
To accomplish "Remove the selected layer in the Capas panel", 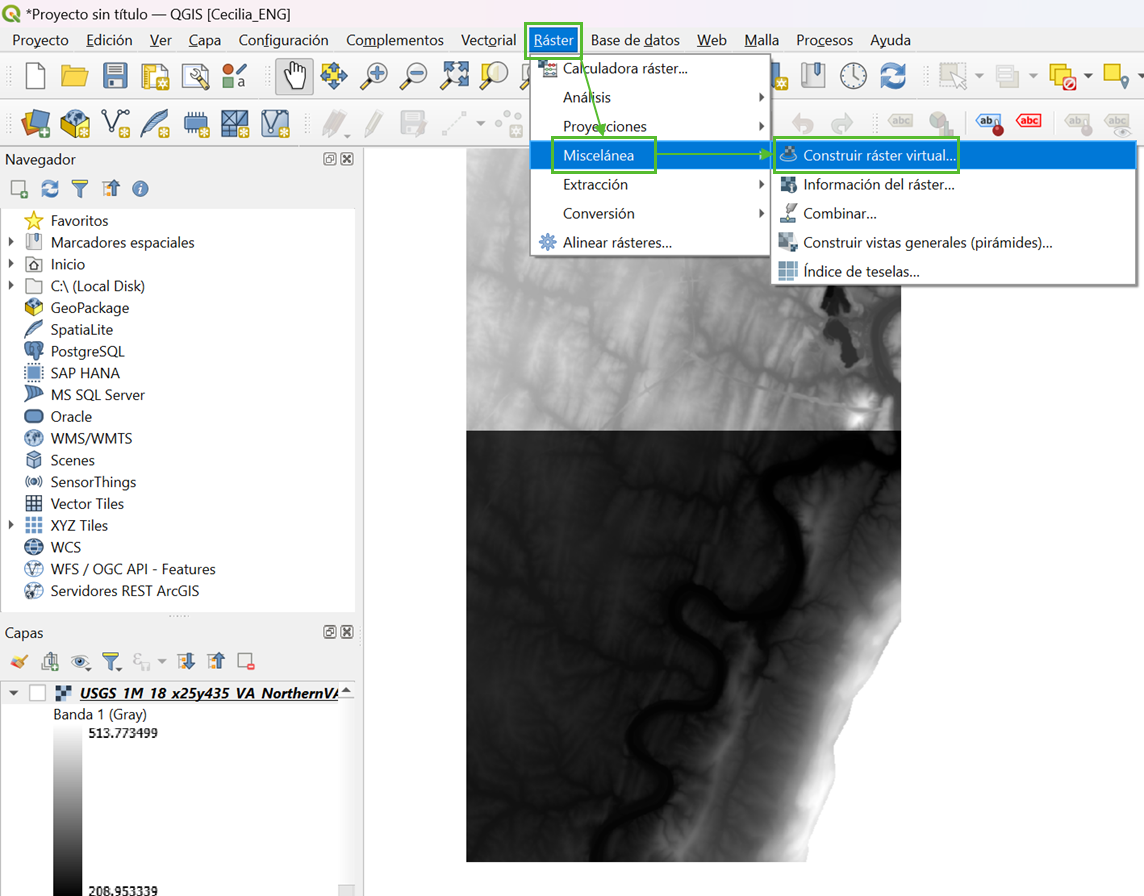I will click(246, 662).
